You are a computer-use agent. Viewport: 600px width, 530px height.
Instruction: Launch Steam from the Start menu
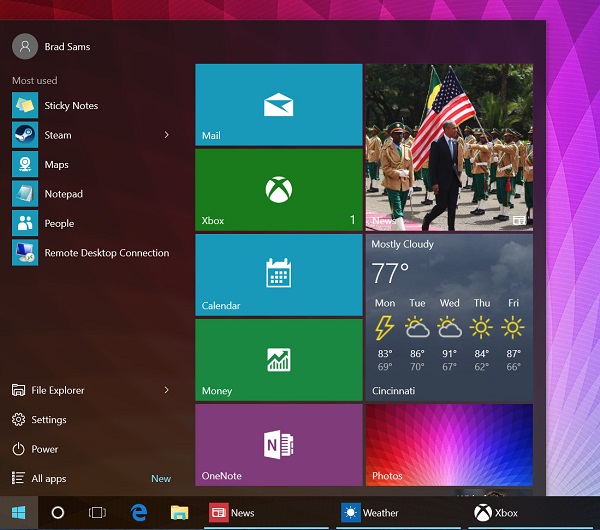57,135
